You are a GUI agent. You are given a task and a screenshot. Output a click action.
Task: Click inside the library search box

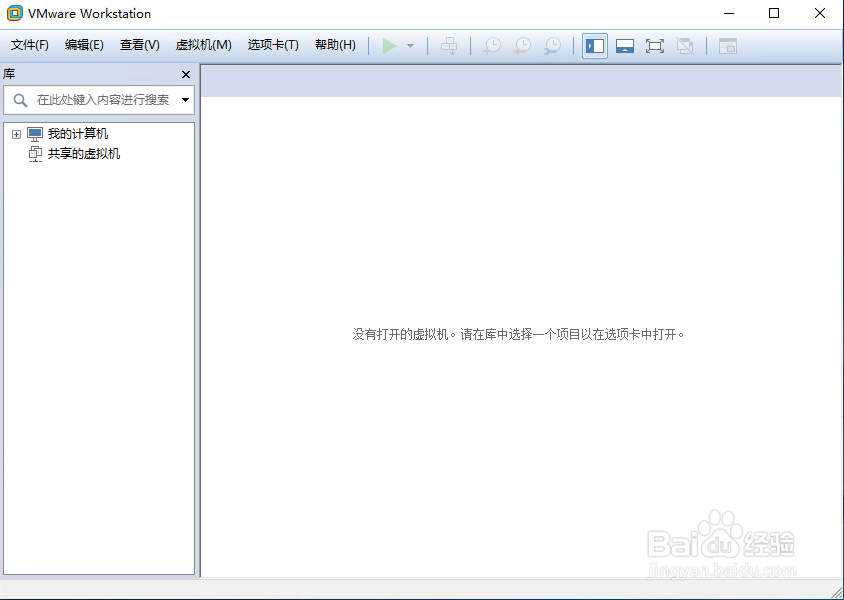coord(100,100)
